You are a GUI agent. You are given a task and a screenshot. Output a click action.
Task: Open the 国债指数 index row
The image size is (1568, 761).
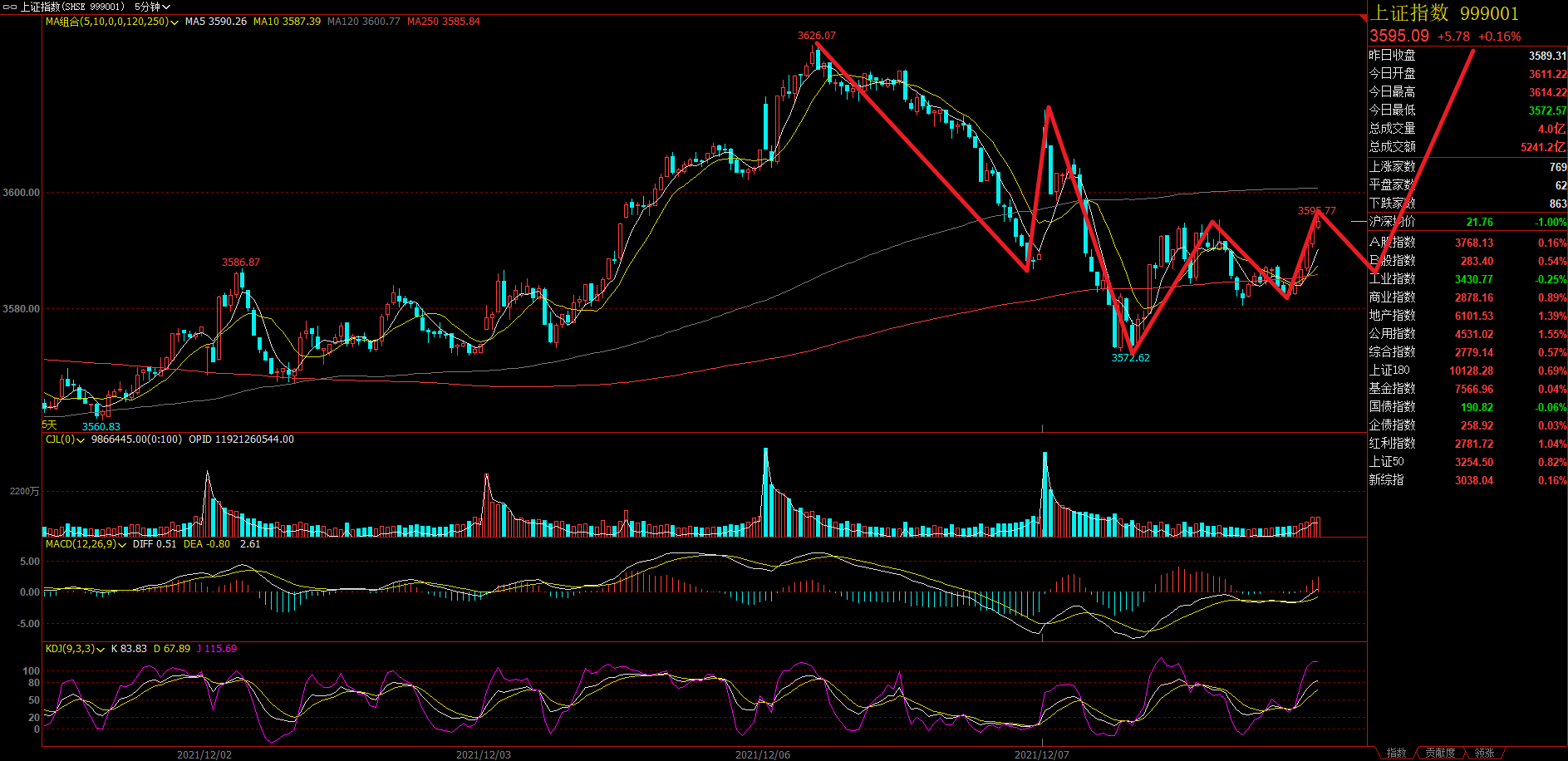1393,407
